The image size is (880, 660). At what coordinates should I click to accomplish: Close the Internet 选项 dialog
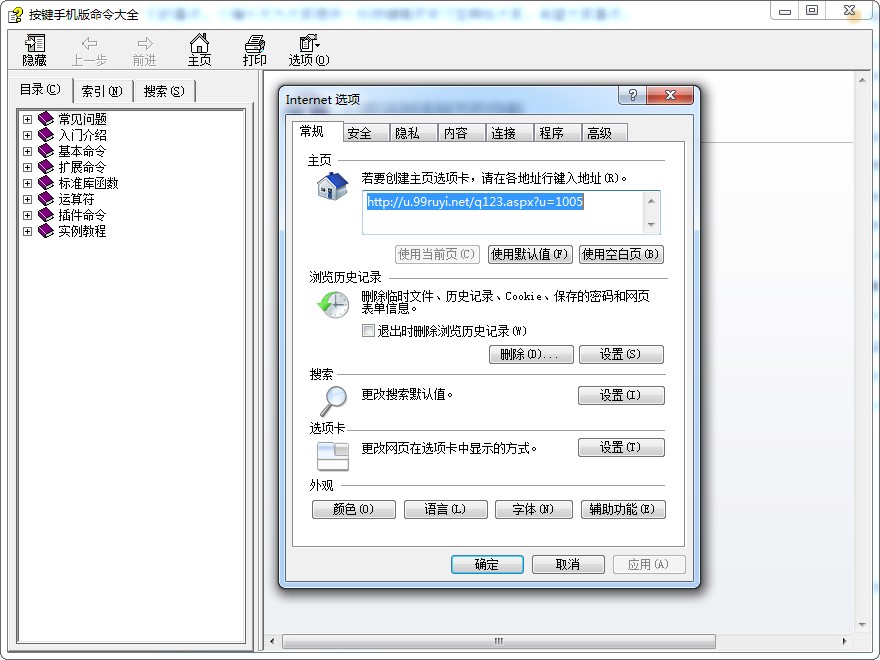(x=670, y=95)
